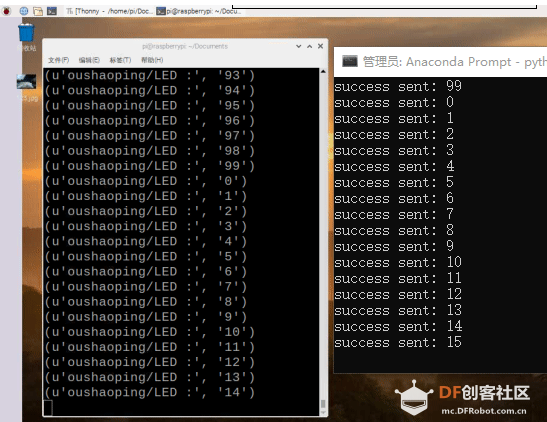
Task: Launch the terminal from the taskbar
Action: 52,11
